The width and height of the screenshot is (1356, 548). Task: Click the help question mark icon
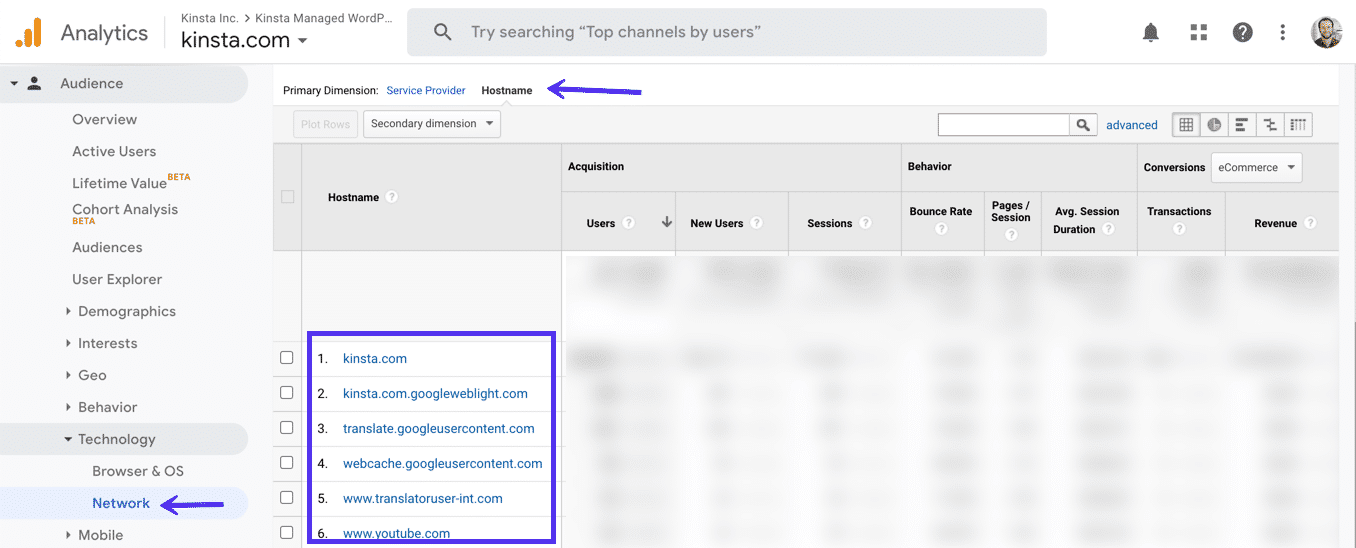coord(1242,33)
